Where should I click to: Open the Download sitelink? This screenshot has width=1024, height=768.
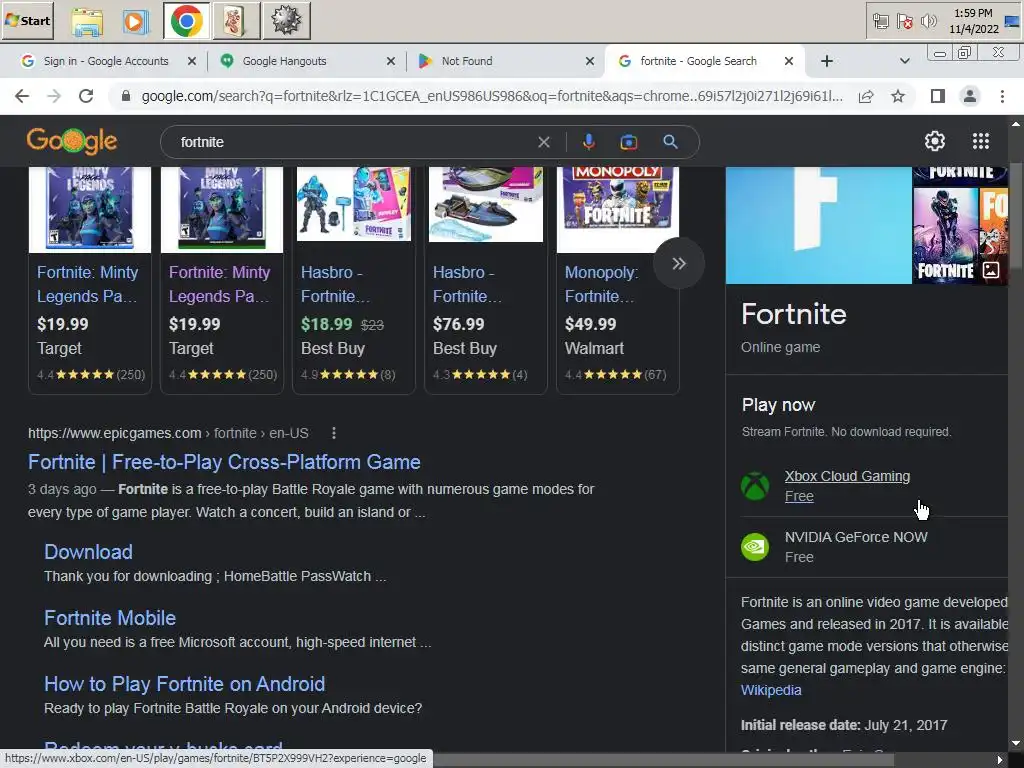(88, 552)
